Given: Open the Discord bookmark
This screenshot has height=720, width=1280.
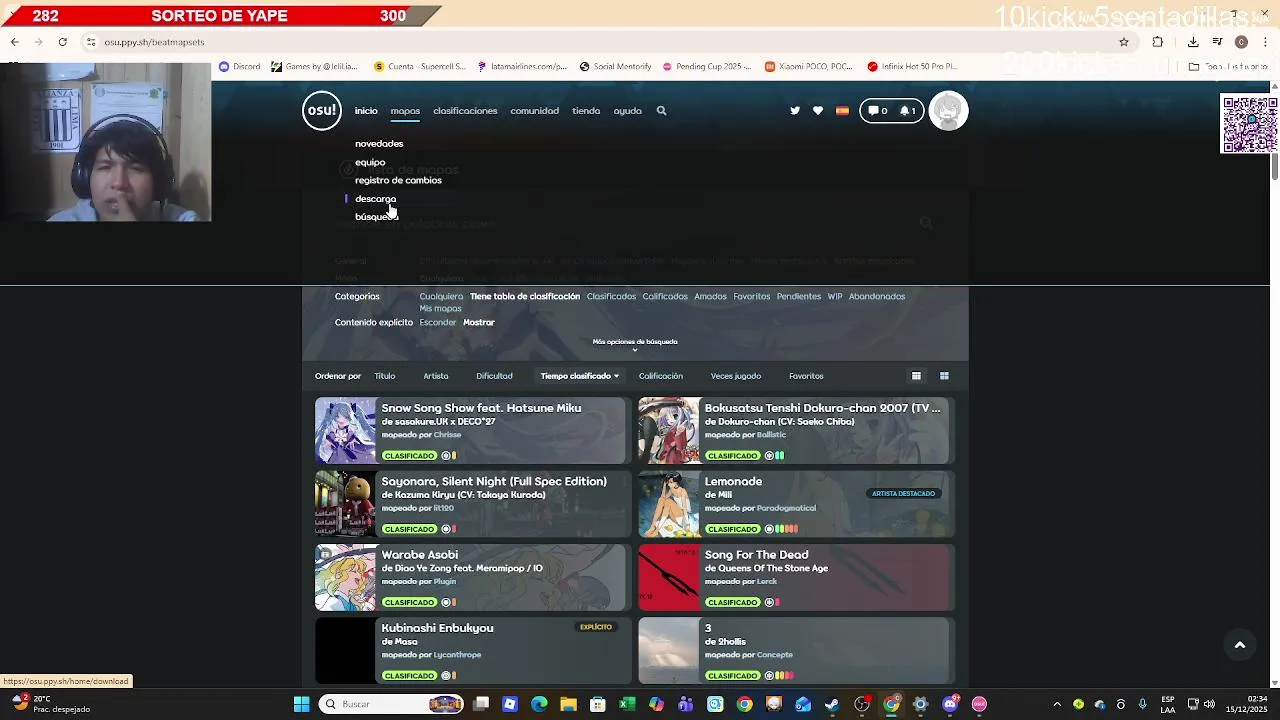Looking at the screenshot, I should pyautogui.click(x=239, y=67).
